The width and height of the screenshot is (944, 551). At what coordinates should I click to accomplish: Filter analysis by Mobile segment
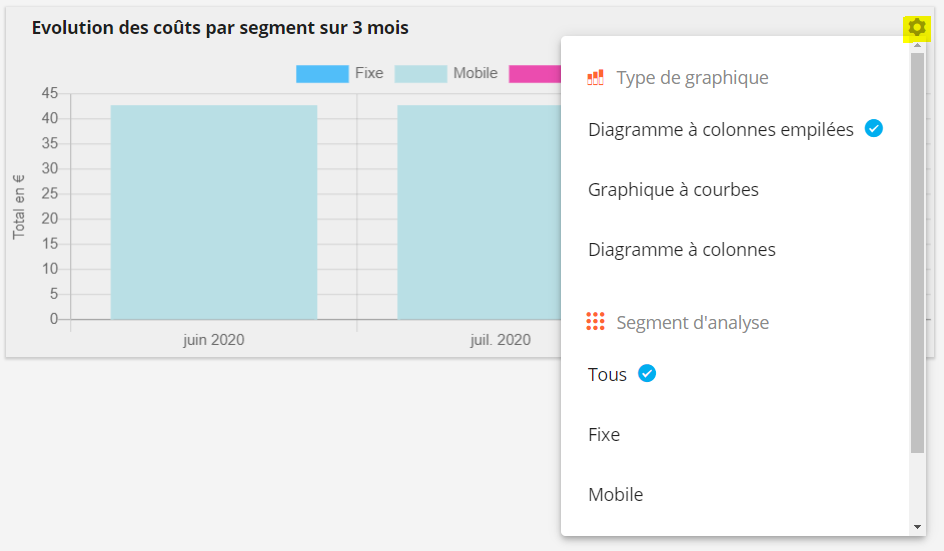coord(615,495)
